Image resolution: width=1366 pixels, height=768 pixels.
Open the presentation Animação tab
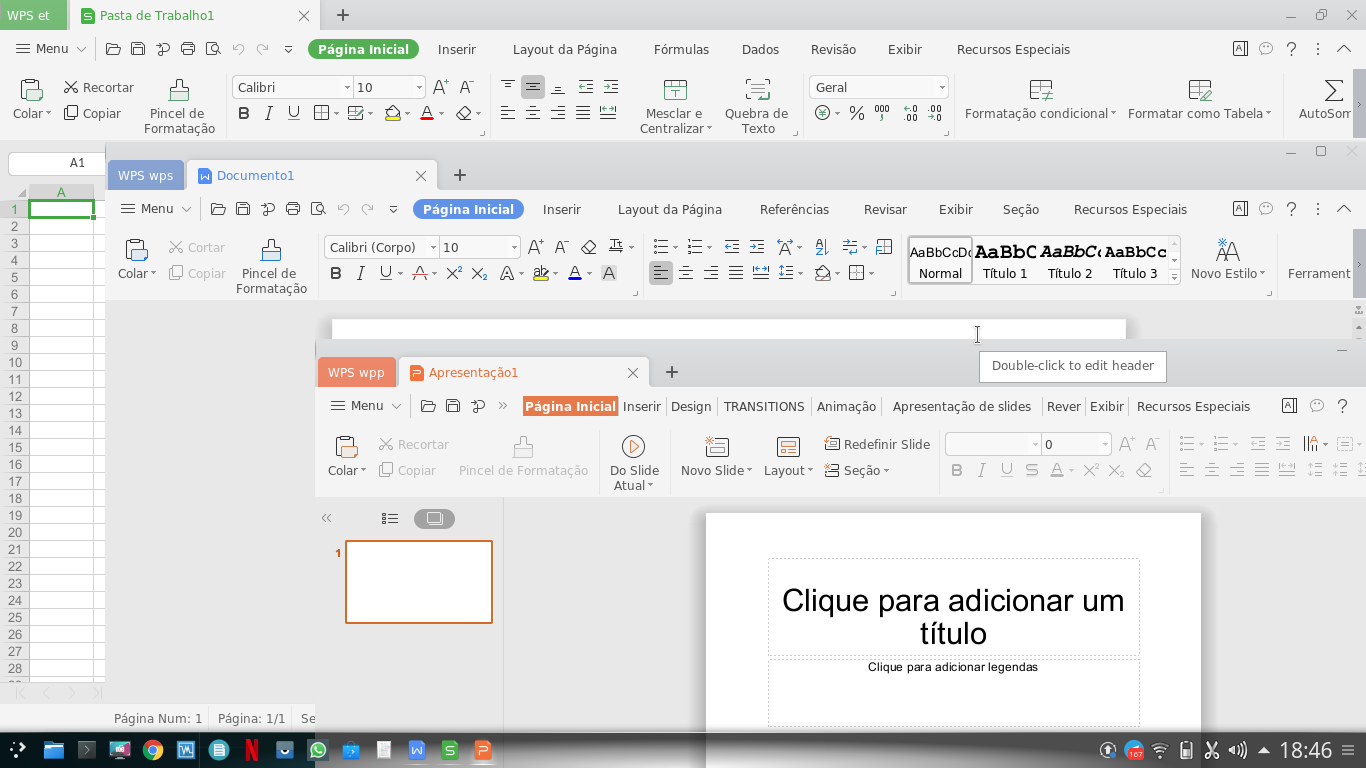click(x=846, y=406)
